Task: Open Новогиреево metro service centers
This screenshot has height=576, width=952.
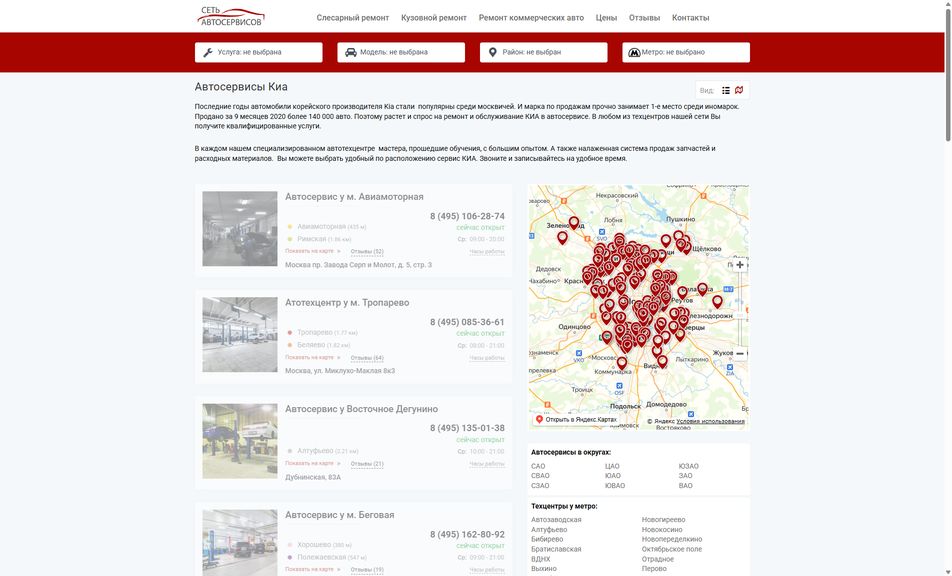Action: tap(664, 520)
